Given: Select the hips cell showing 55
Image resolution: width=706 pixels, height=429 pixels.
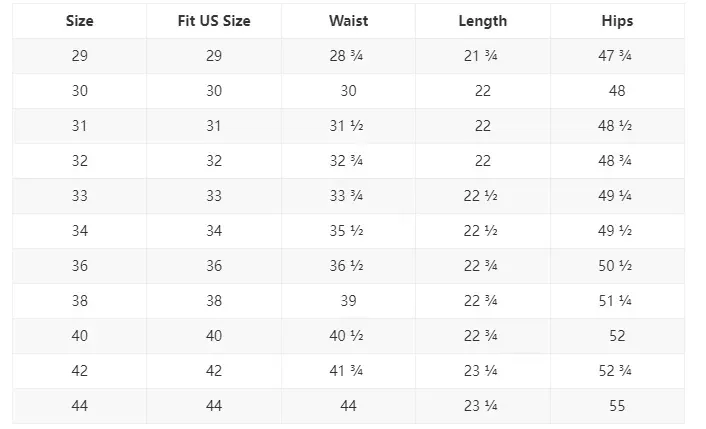Looking at the screenshot, I should tap(617, 406).
